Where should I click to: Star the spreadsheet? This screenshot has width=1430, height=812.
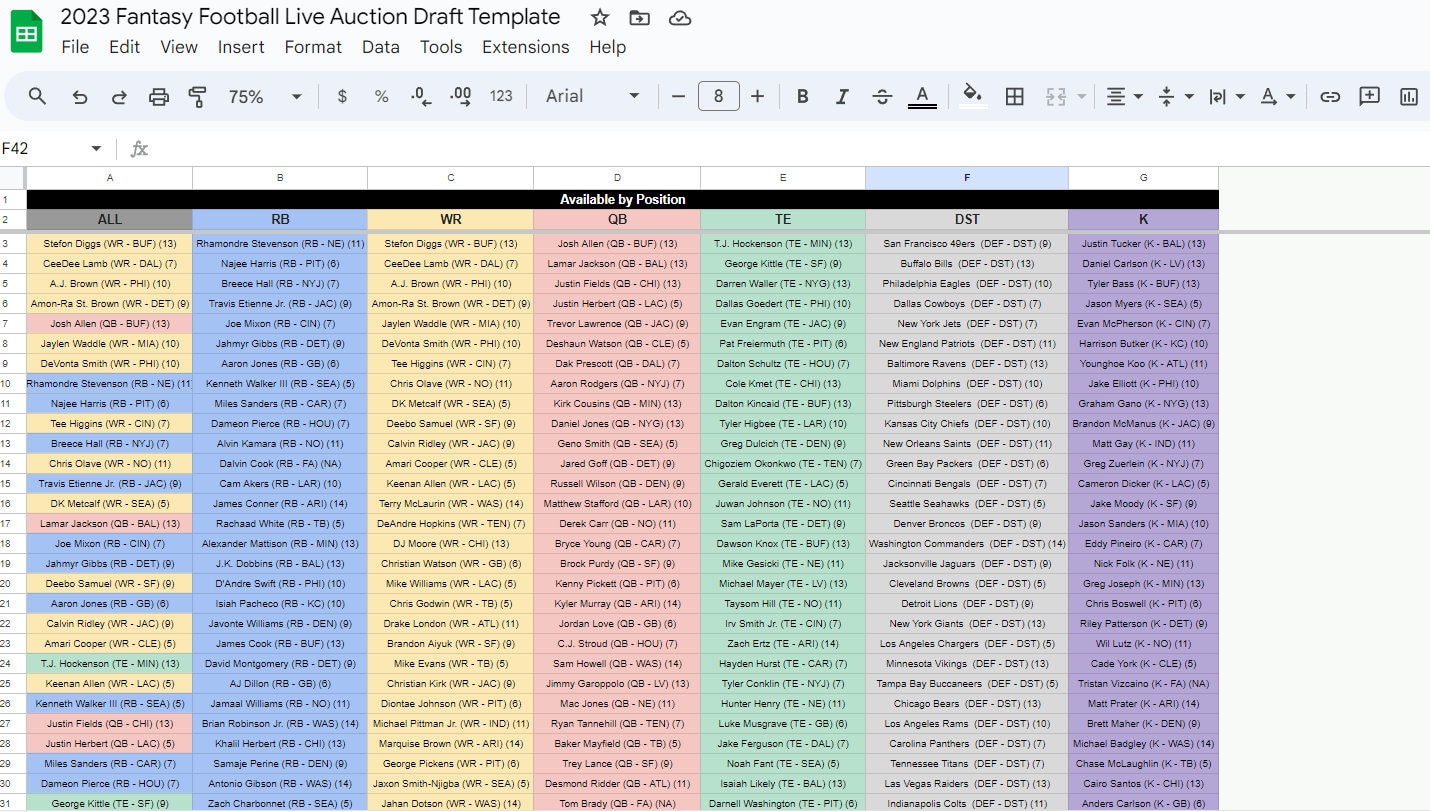599,17
